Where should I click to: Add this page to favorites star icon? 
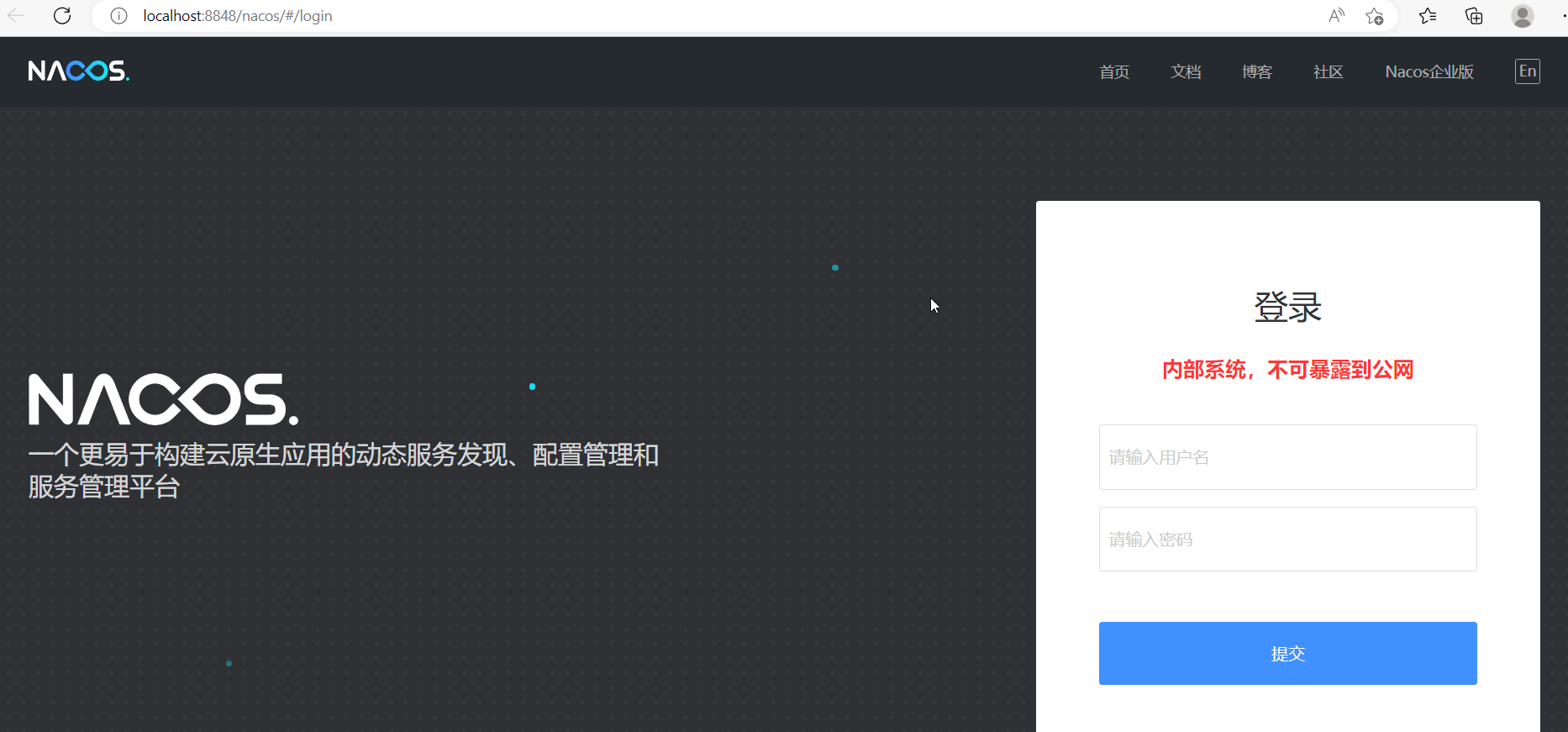[x=1375, y=16]
